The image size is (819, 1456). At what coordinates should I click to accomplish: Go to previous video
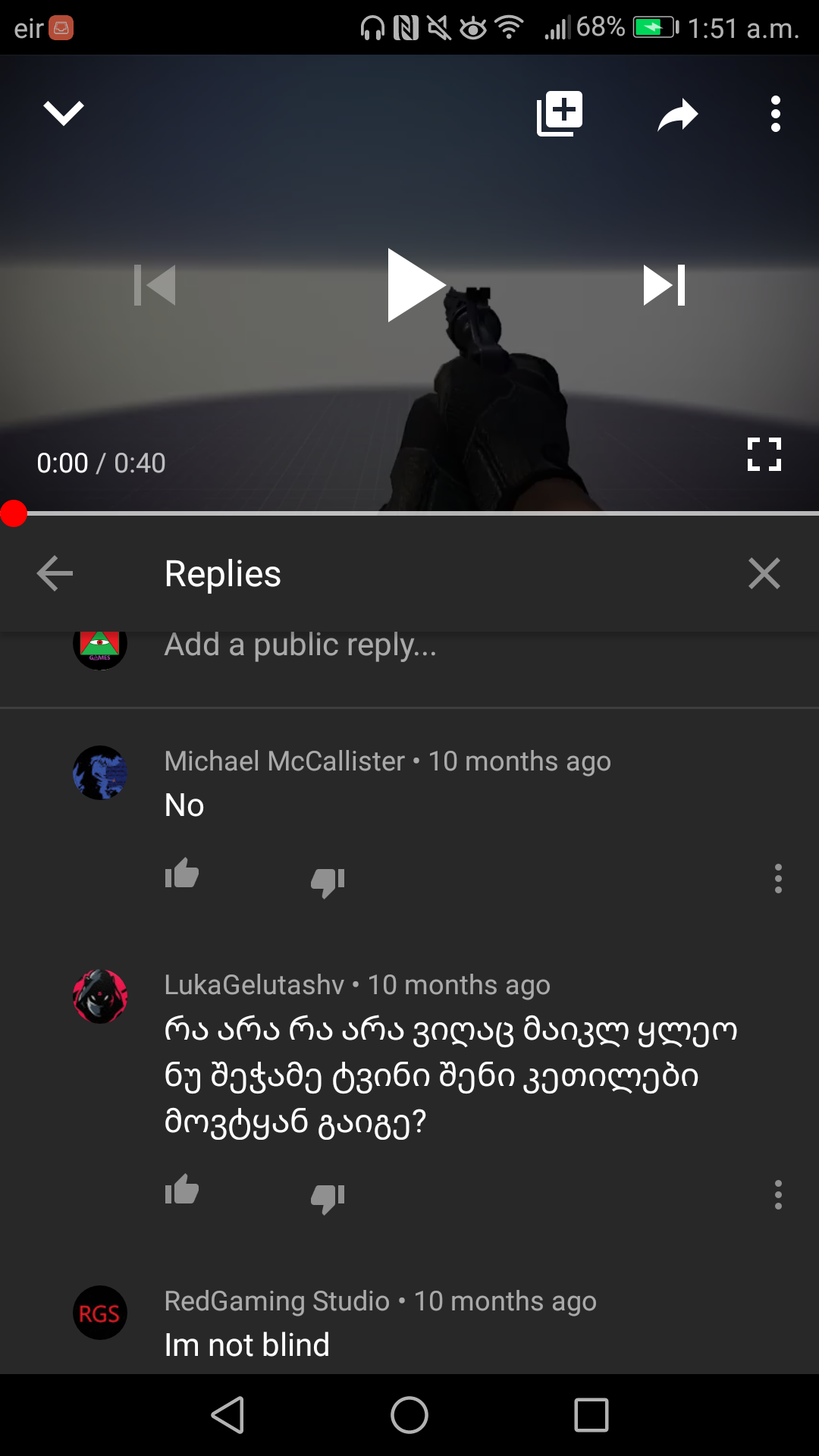[x=155, y=285]
